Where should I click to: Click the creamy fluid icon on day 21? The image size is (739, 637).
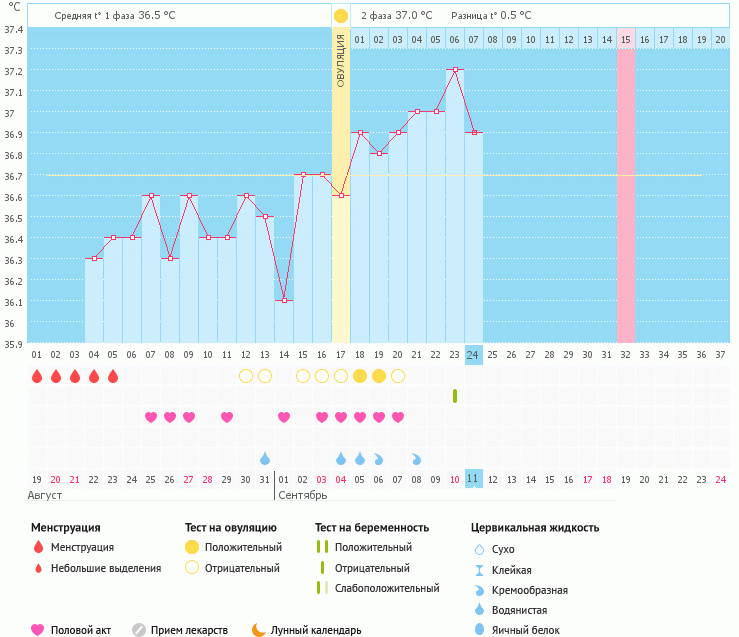[x=417, y=458]
